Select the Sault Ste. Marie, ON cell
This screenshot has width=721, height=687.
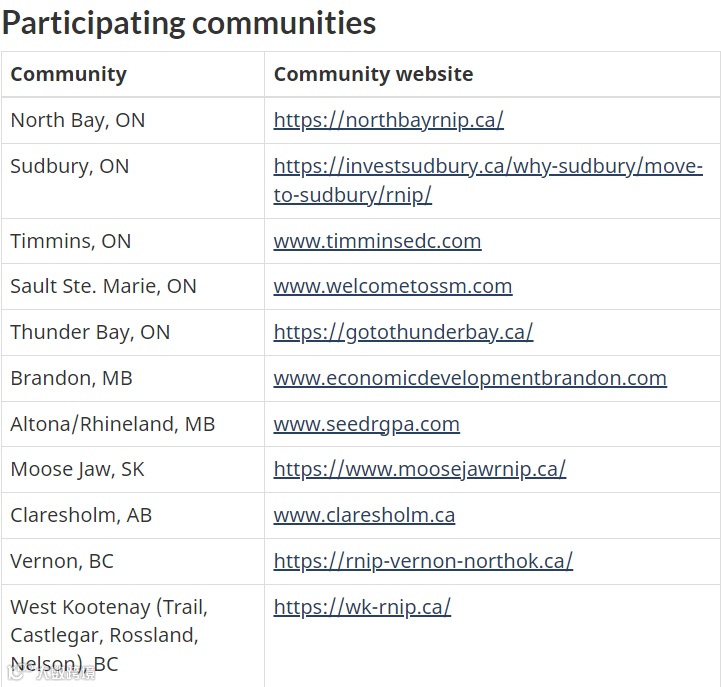click(103, 286)
